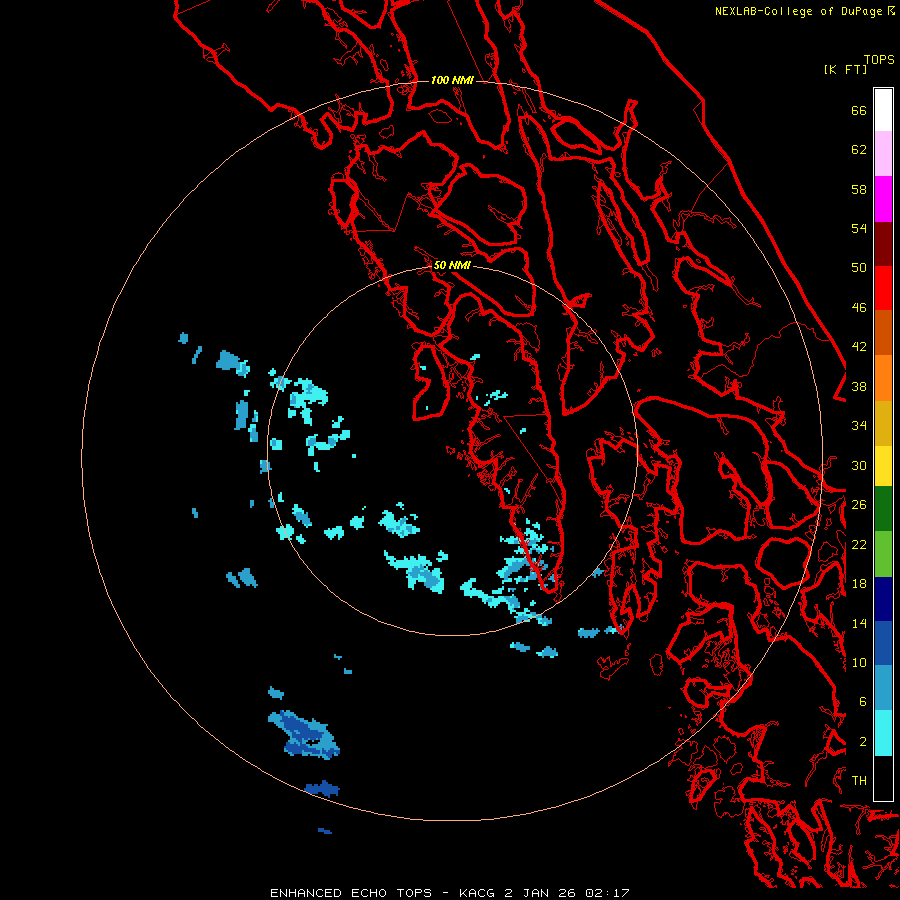
Task: Click the legend value 54
Action: 859,228
